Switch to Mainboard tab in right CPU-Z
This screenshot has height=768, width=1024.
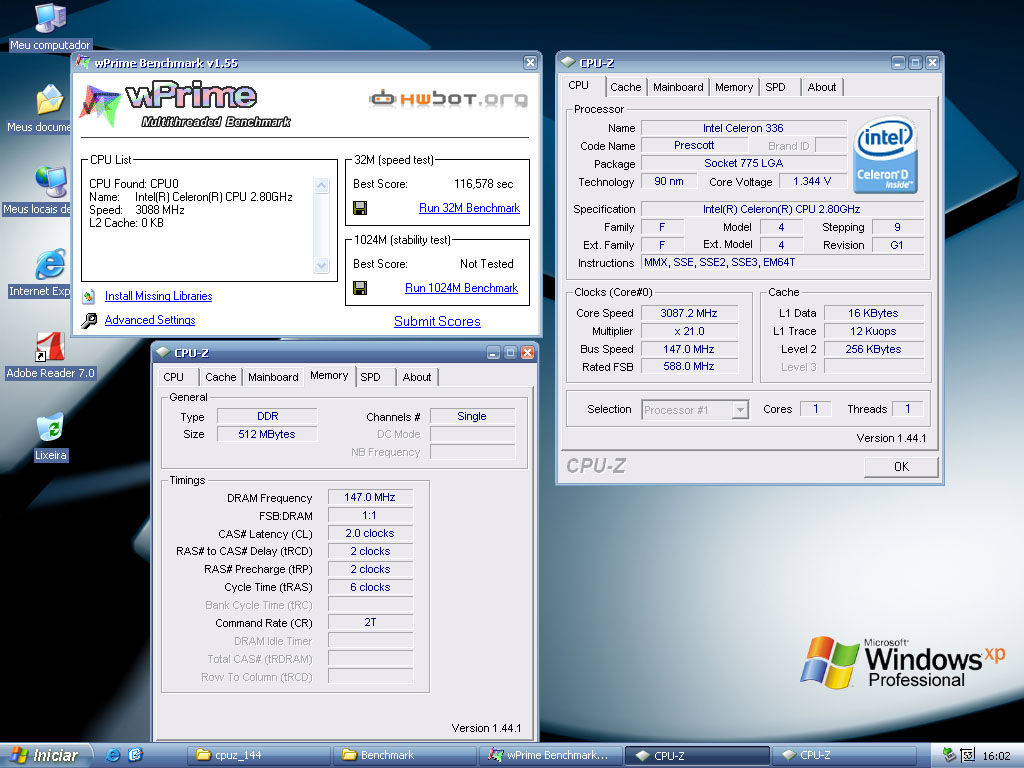coord(678,87)
